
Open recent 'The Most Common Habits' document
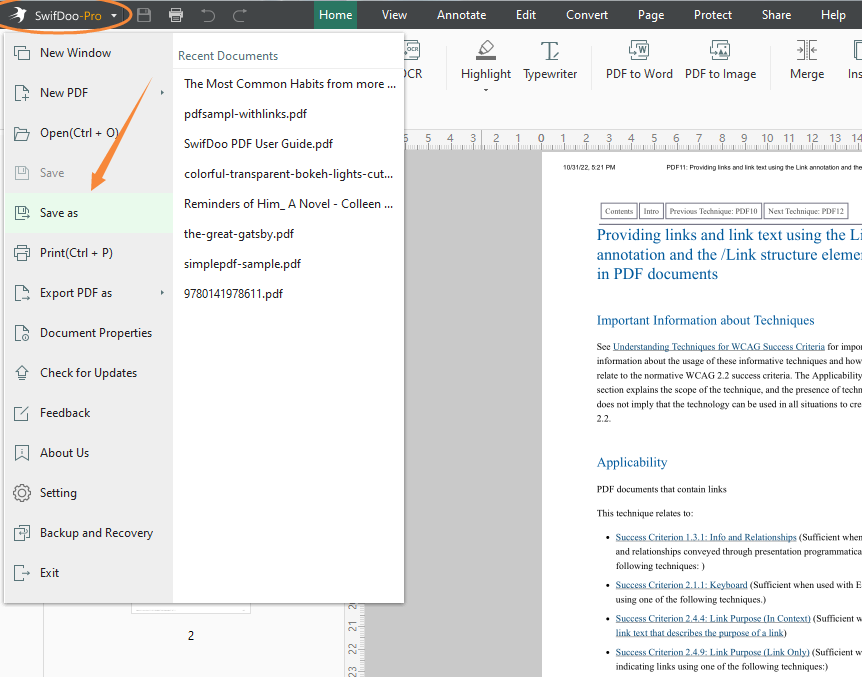(x=290, y=84)
